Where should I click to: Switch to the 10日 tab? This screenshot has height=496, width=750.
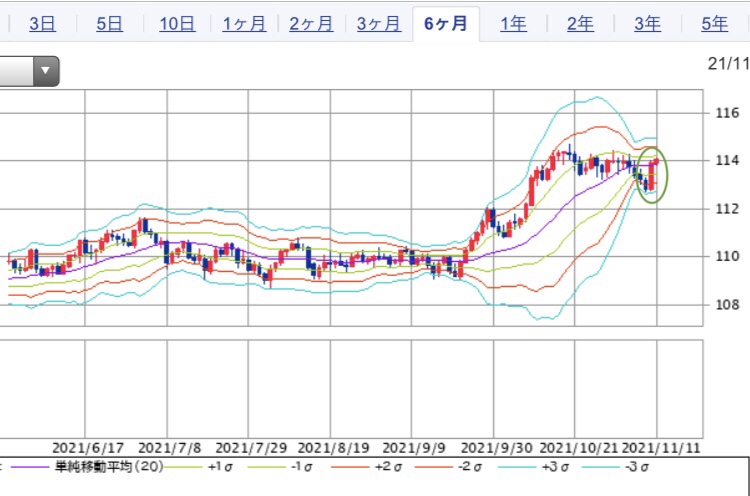pyautogui.click(x=177, y=23)
